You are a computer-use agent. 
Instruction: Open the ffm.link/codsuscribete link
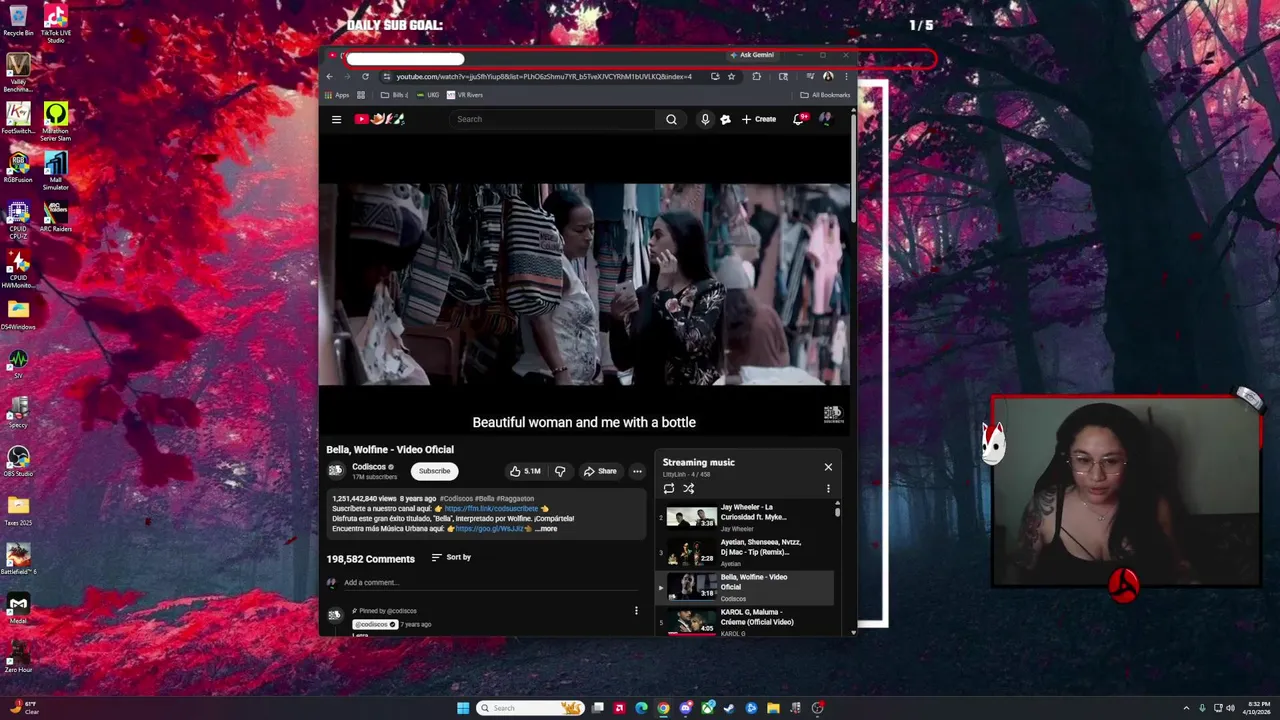[x=491, y=509]
